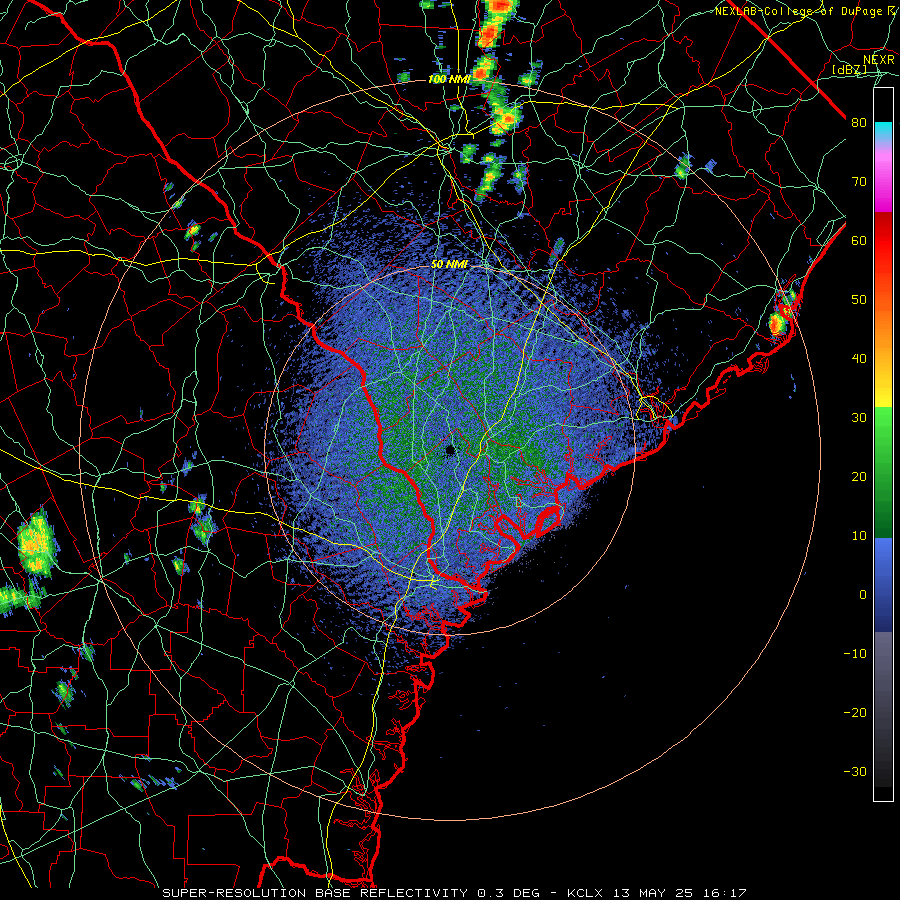Click the 30 value on the dBZ scale

click(859, 418)
